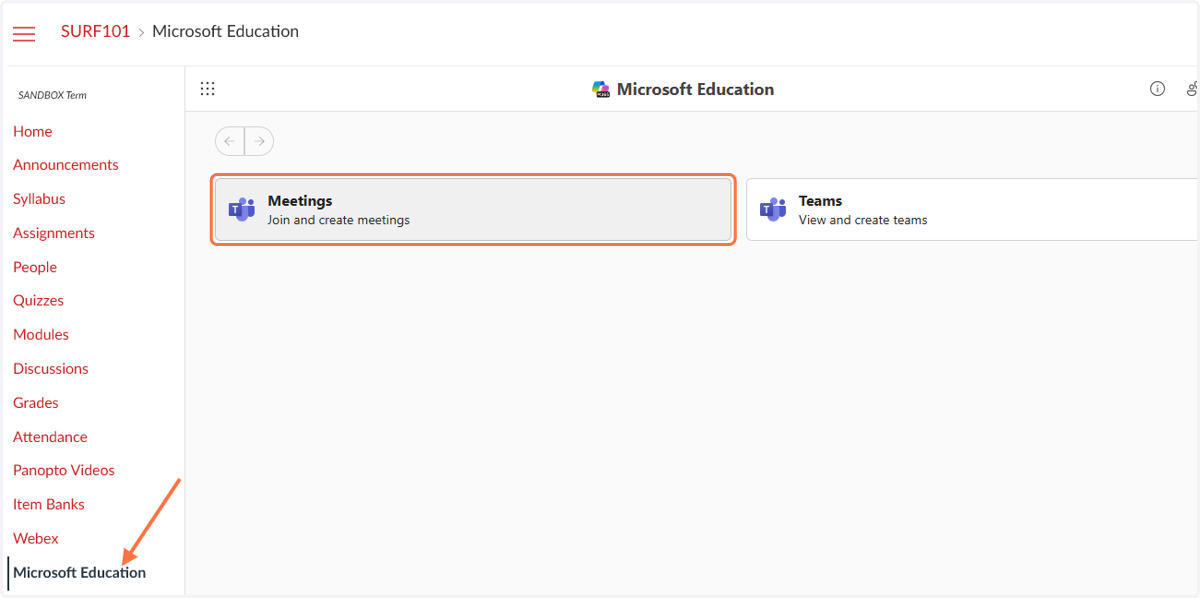Open Assignments in course navigation
1200x598 pixels.
click(54, 233)
